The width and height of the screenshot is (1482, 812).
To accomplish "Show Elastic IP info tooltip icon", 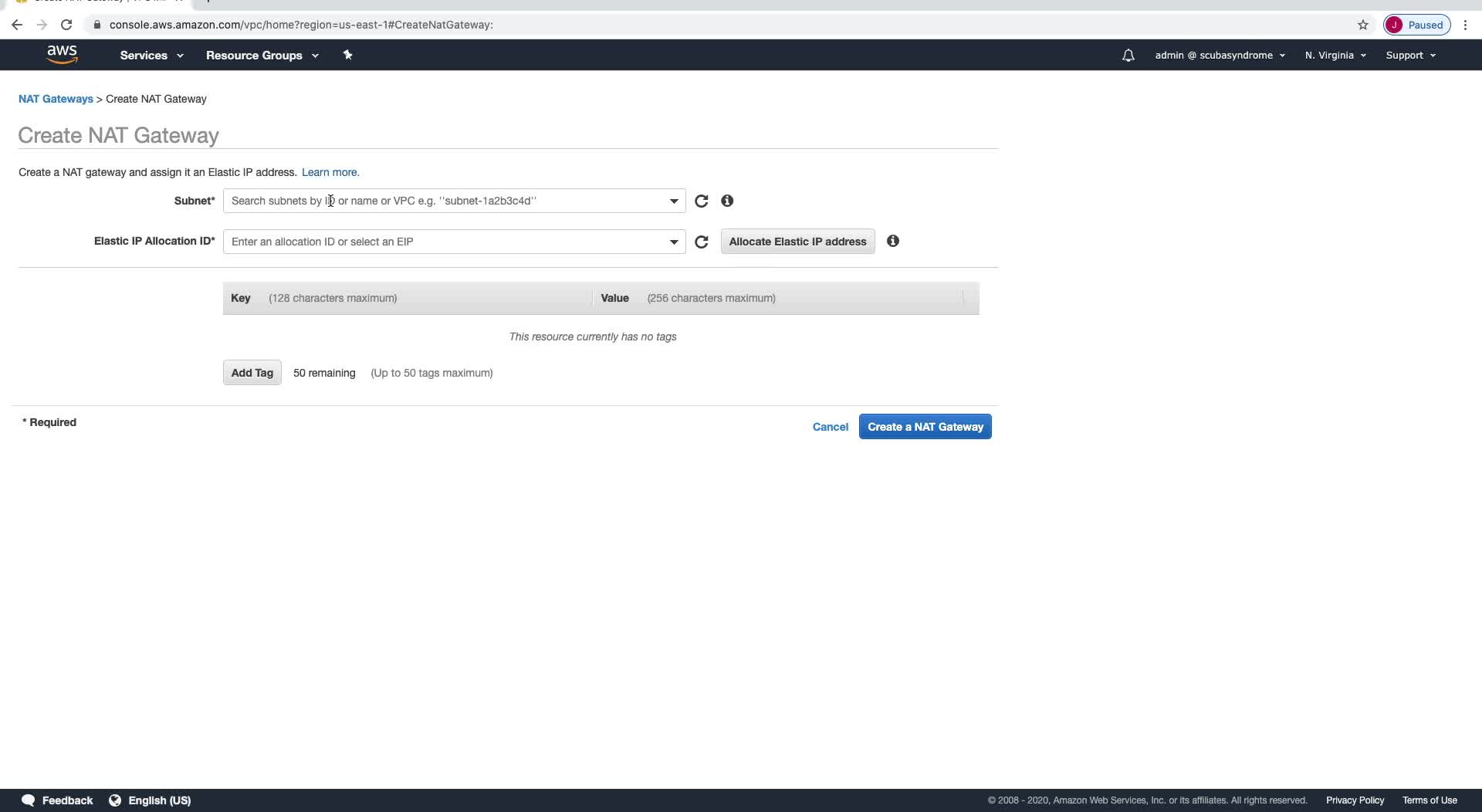I will point(893,241).
